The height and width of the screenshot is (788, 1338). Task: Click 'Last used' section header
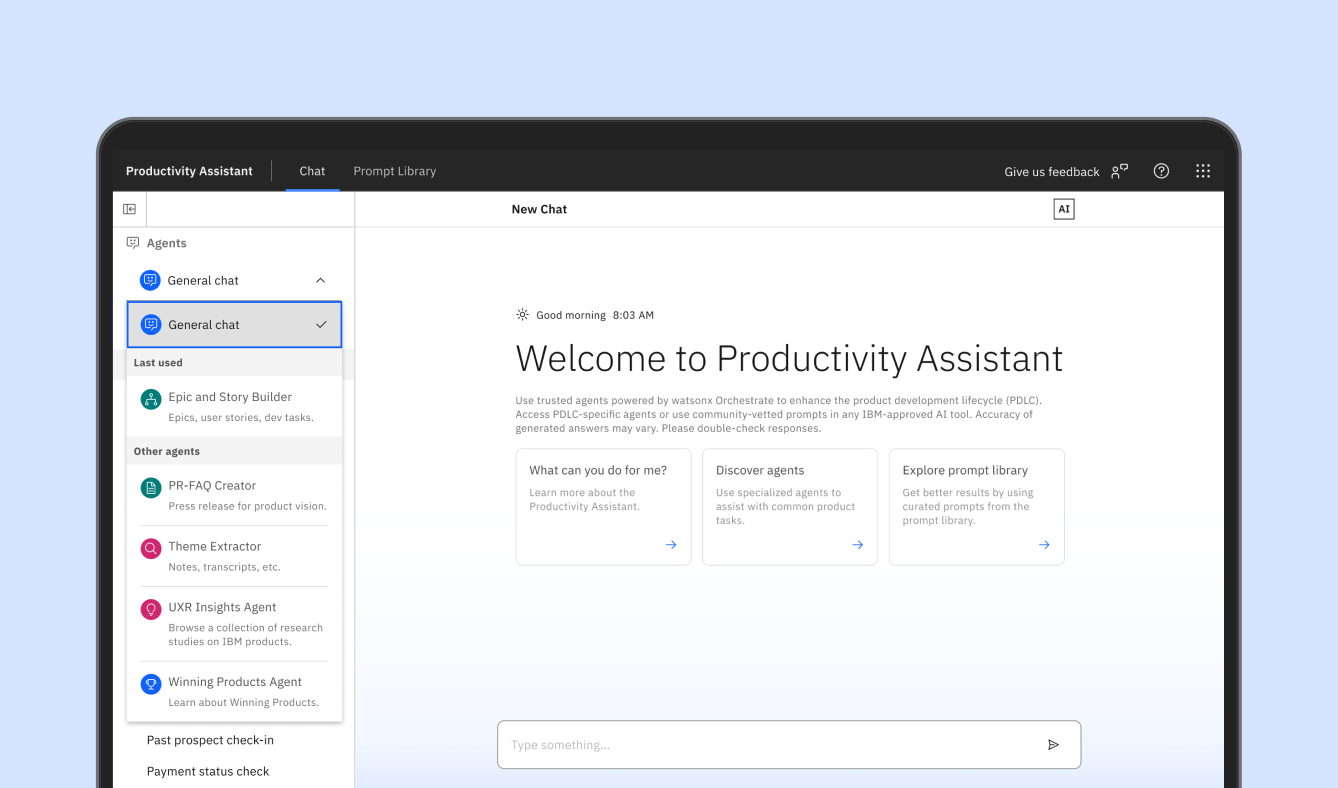click(158, 363)
